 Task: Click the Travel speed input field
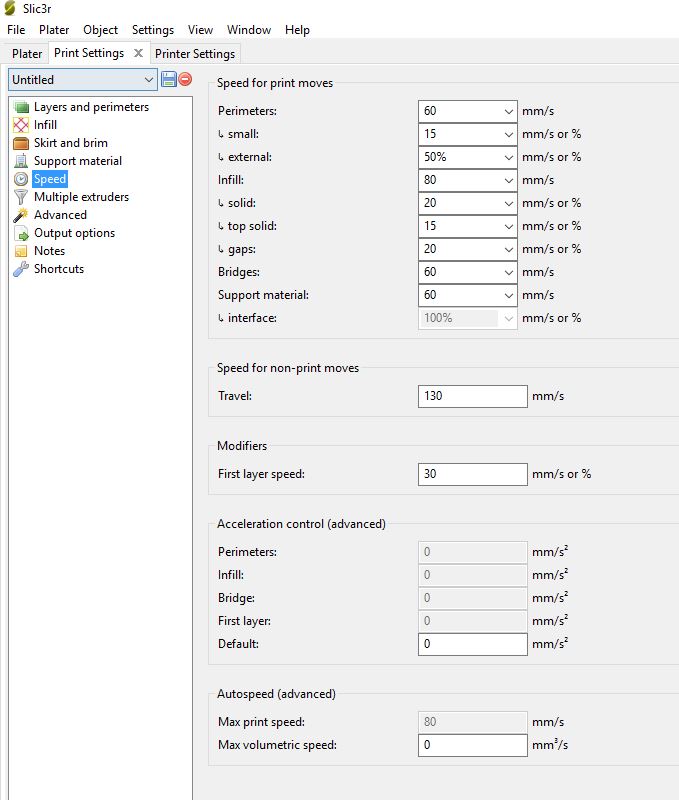tap(472, 396)
